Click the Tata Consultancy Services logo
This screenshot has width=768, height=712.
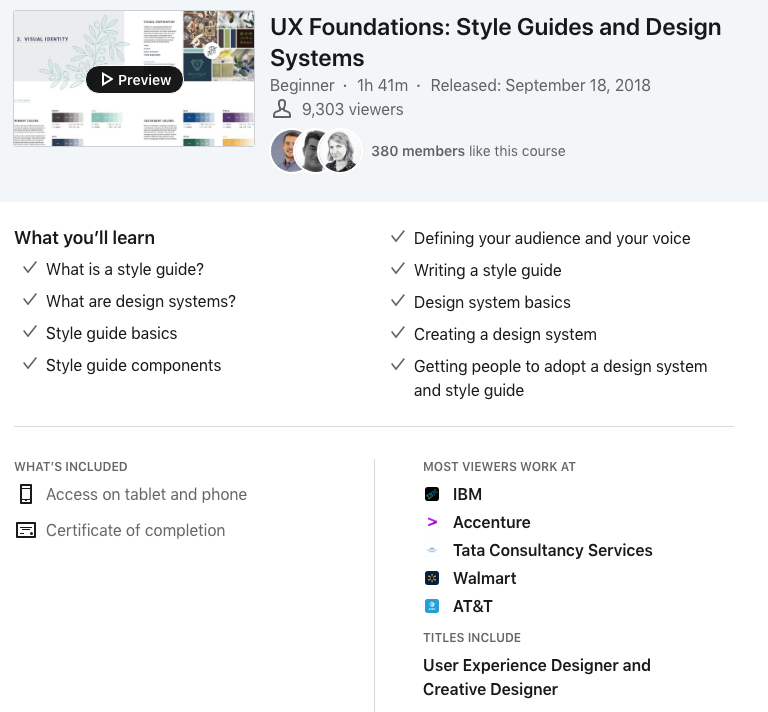tap(432, 550)
